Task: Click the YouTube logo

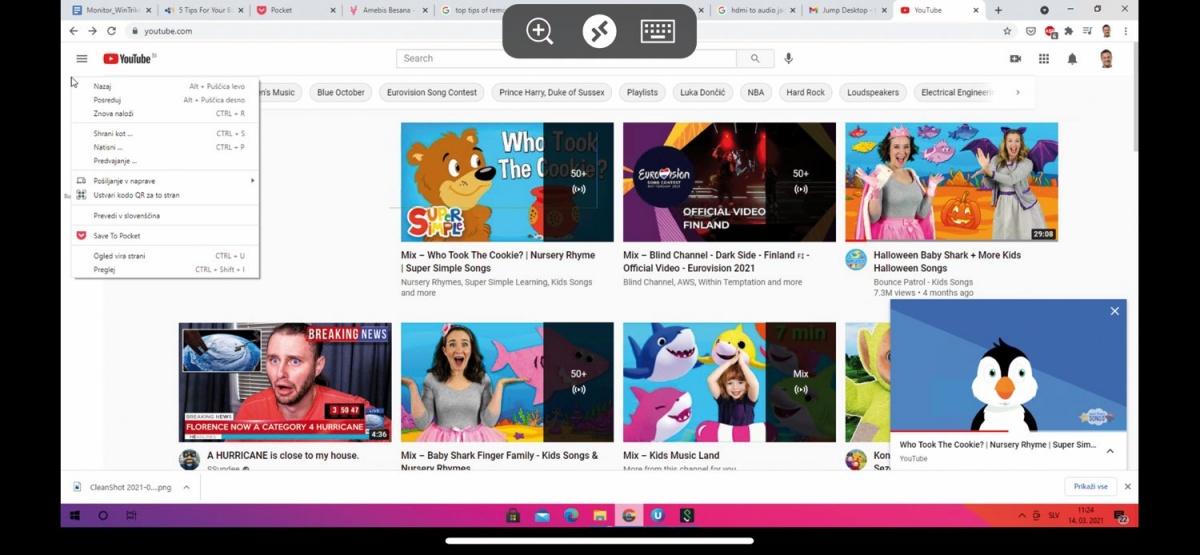Action: (129, 59)
